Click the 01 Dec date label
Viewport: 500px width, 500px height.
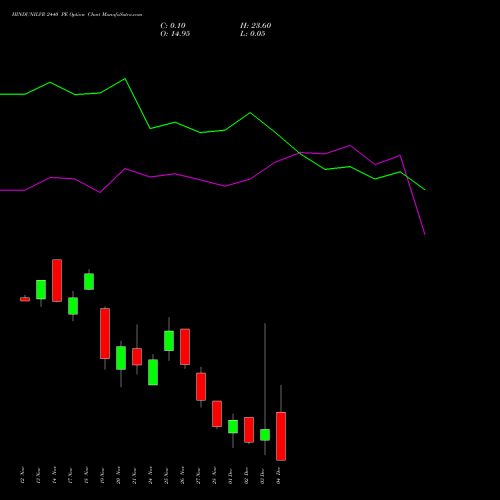click(x=231, y=475)
